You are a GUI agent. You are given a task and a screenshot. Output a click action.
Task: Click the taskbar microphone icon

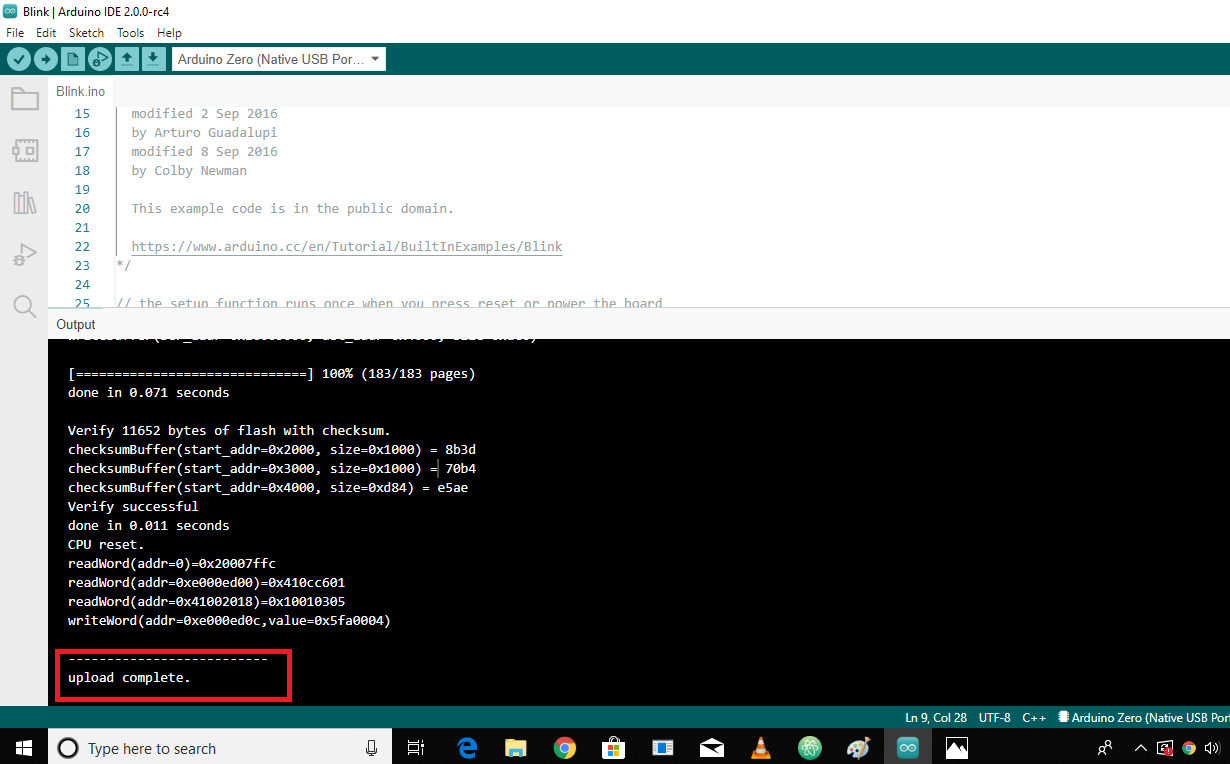tap(371, 747)
